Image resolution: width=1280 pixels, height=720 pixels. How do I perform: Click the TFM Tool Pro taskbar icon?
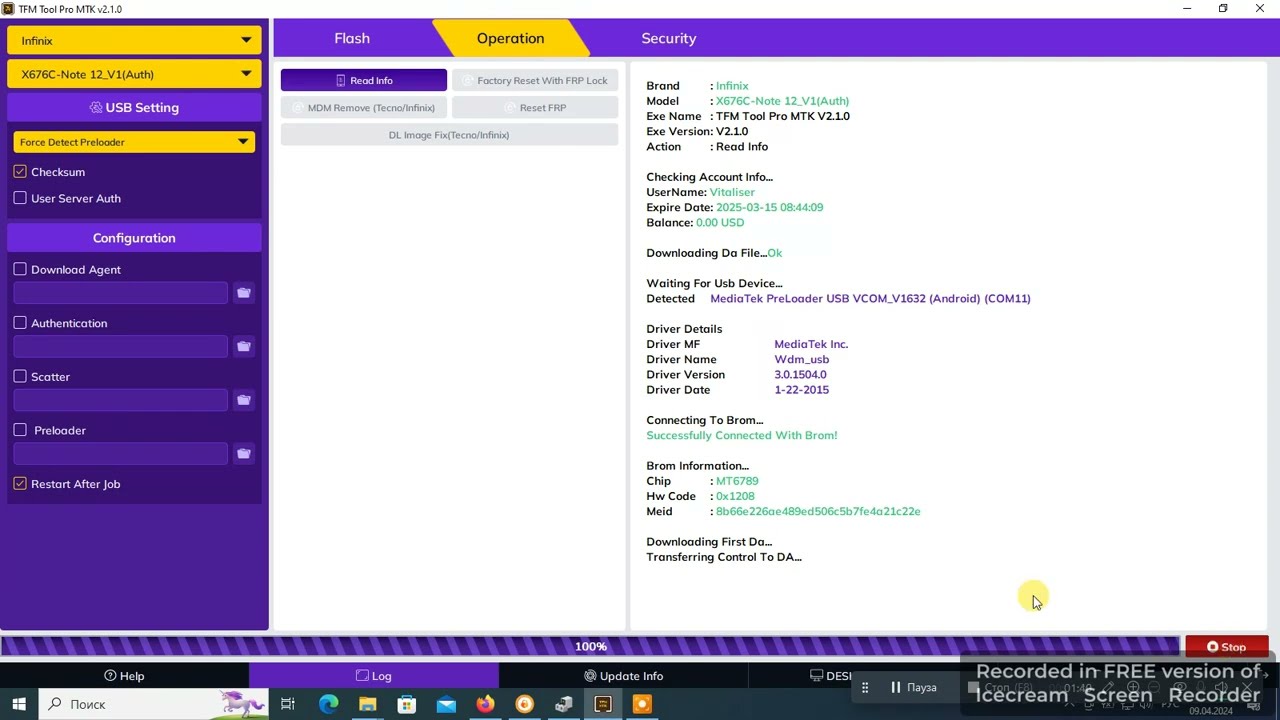coord(603,704)
